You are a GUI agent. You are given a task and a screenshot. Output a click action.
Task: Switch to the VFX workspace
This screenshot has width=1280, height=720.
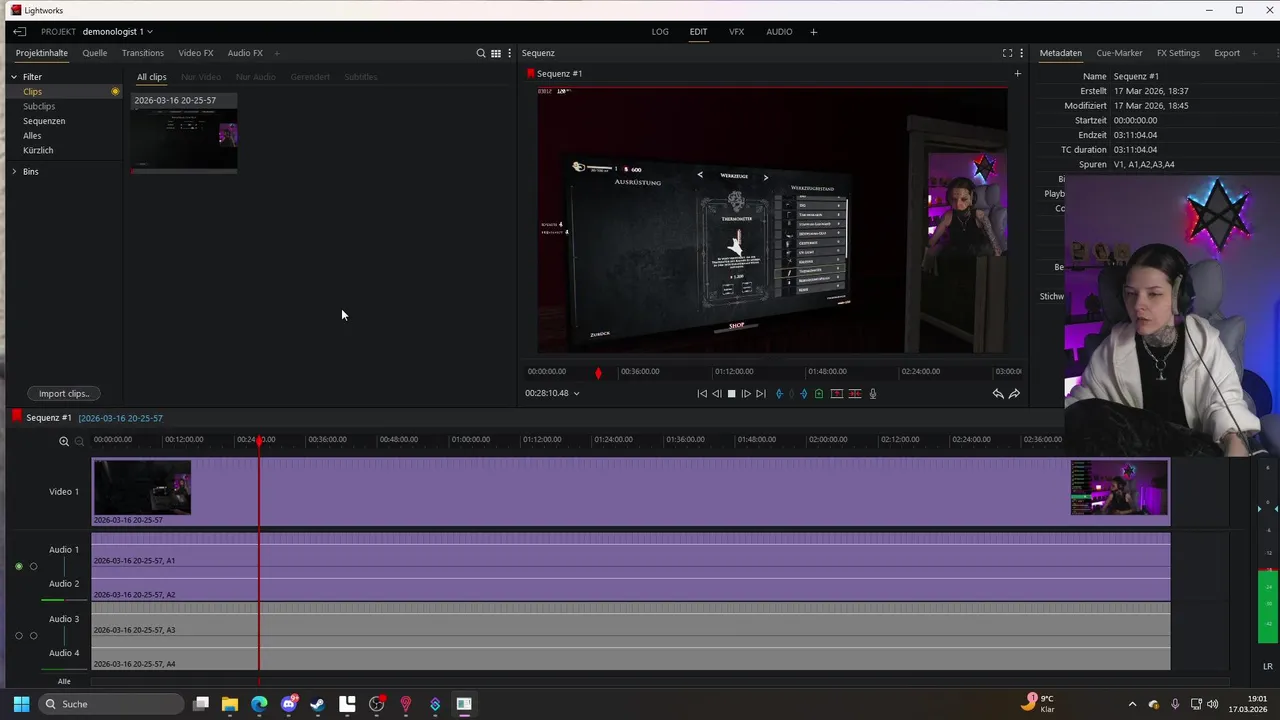(x=736, y=32)
